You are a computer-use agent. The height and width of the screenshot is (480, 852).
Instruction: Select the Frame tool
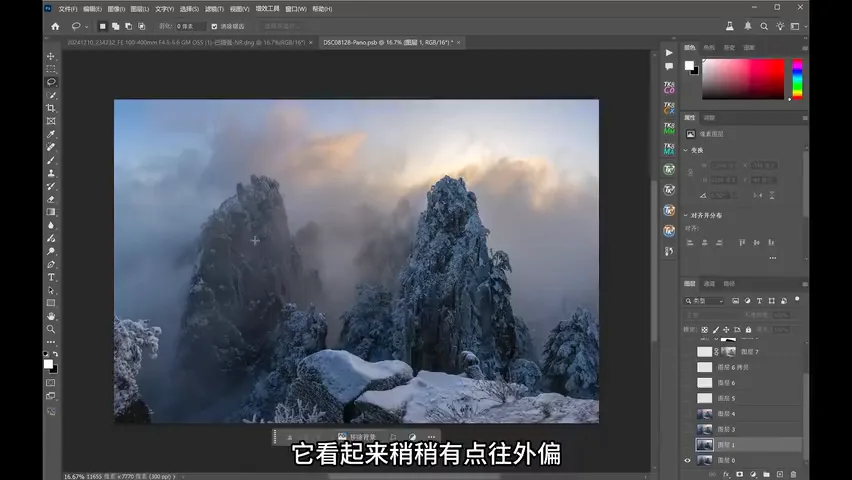pyautogui.click(x=51, y=121)
